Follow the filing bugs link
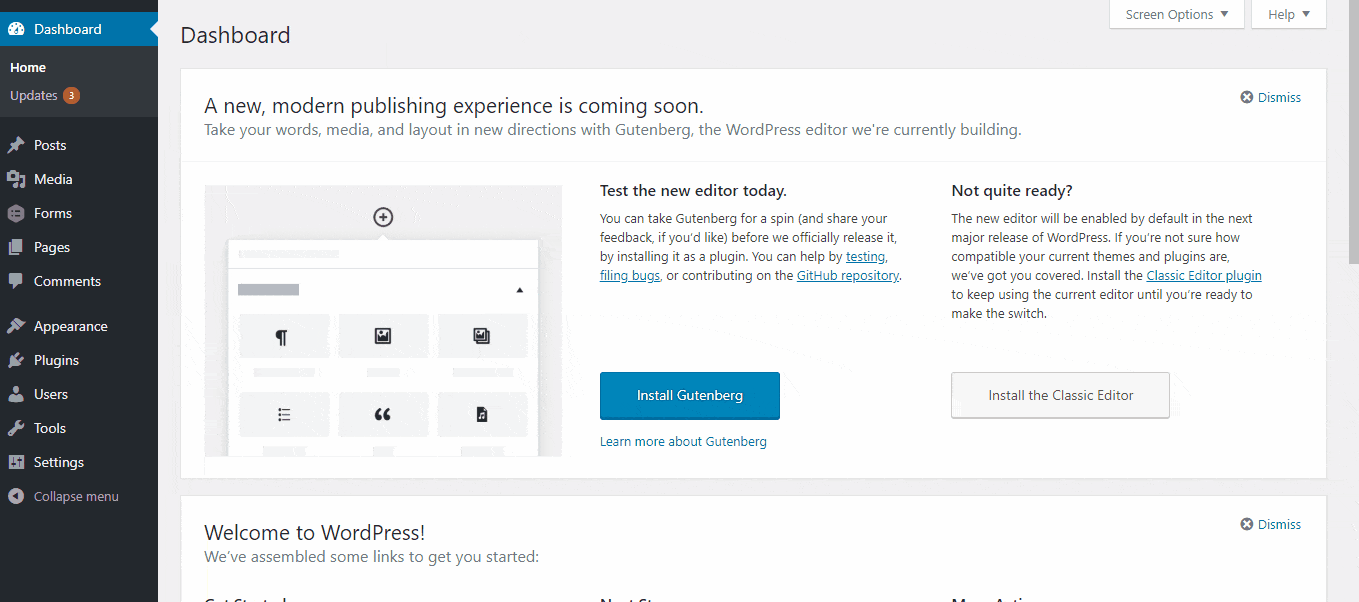The height and width of the screenshot is (602, 1359). pyautogui.click(x=630, y=276)
